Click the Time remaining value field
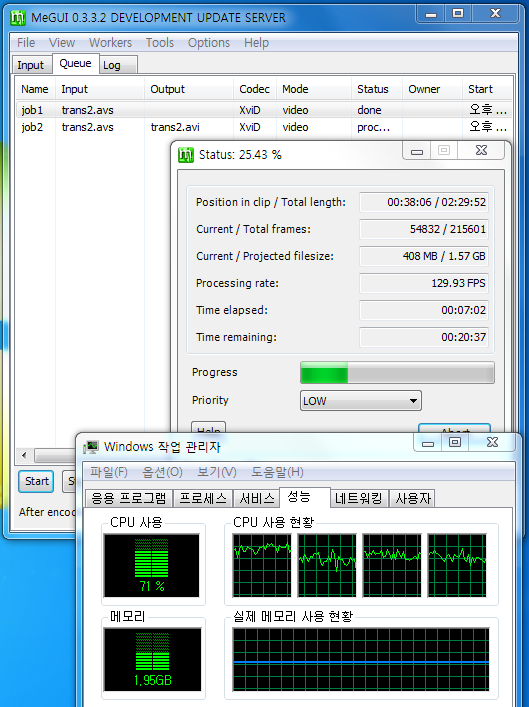Image resolution: width=529 pixels, height=707 pixels. tap(424, 337)
